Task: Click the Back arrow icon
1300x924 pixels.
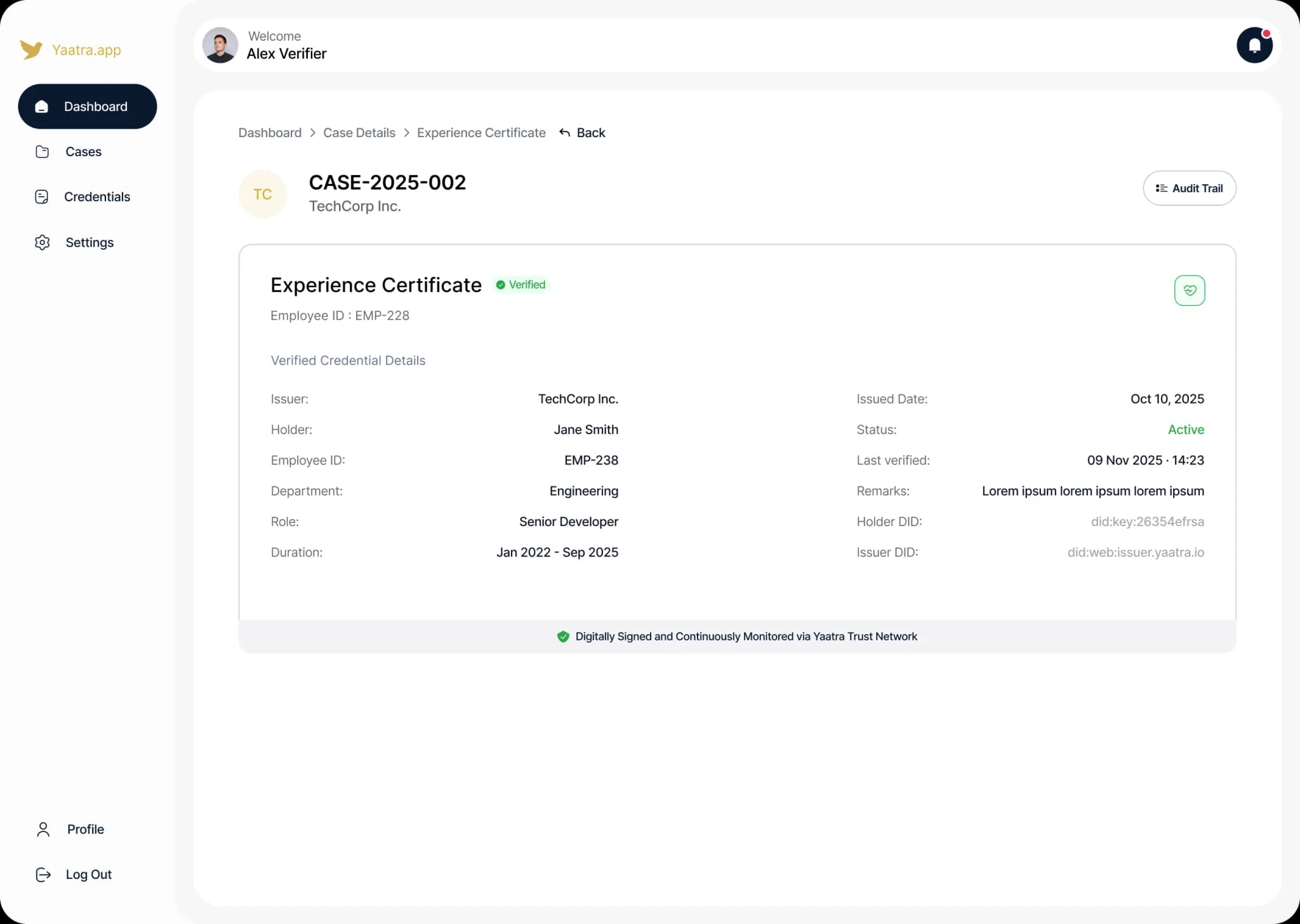Action: click(564, 133)
